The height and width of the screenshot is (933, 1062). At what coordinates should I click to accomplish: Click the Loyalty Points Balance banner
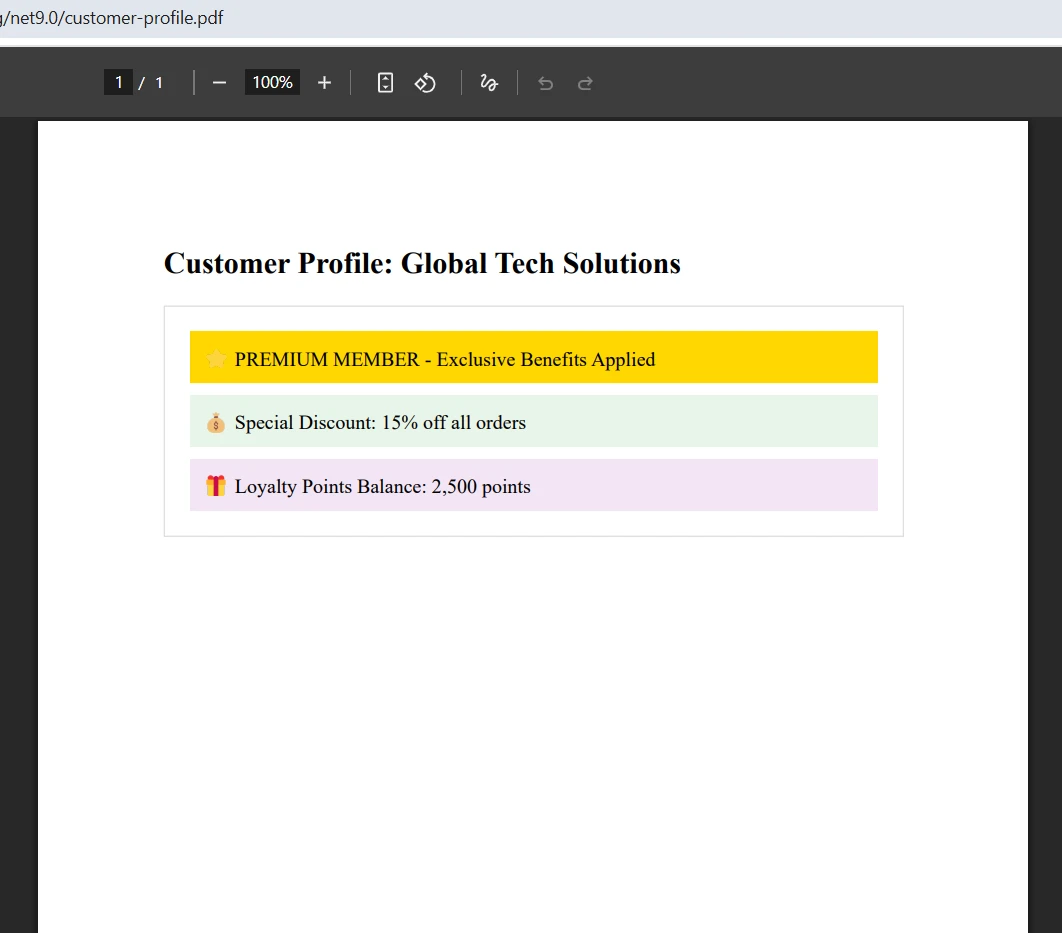pyautogui.click(x=533, y=485)
